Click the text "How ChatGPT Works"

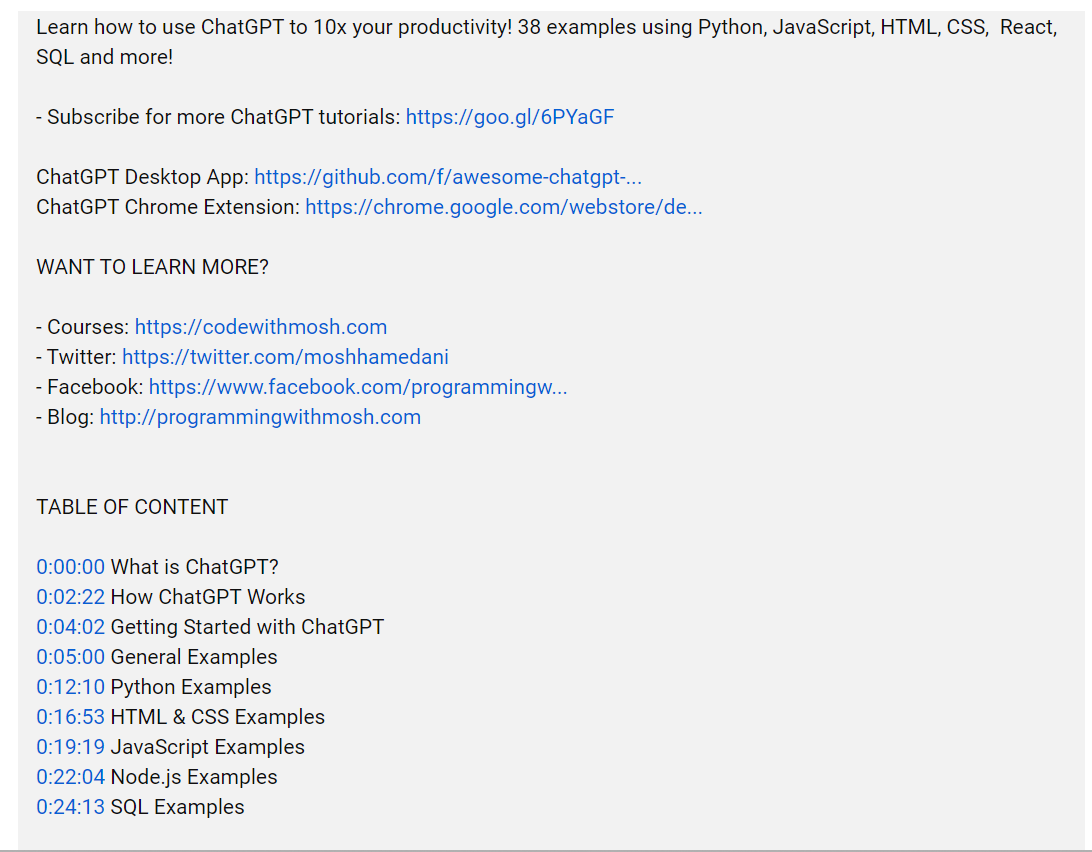point(208,597)
